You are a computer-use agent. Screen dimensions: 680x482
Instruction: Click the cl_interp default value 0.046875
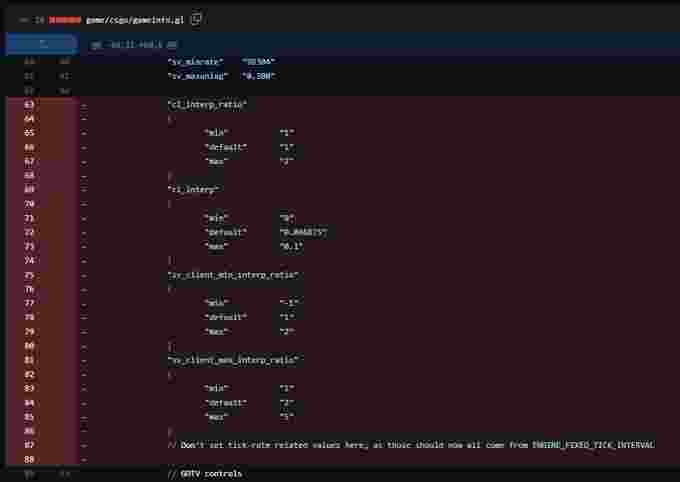tap(304, 233)
